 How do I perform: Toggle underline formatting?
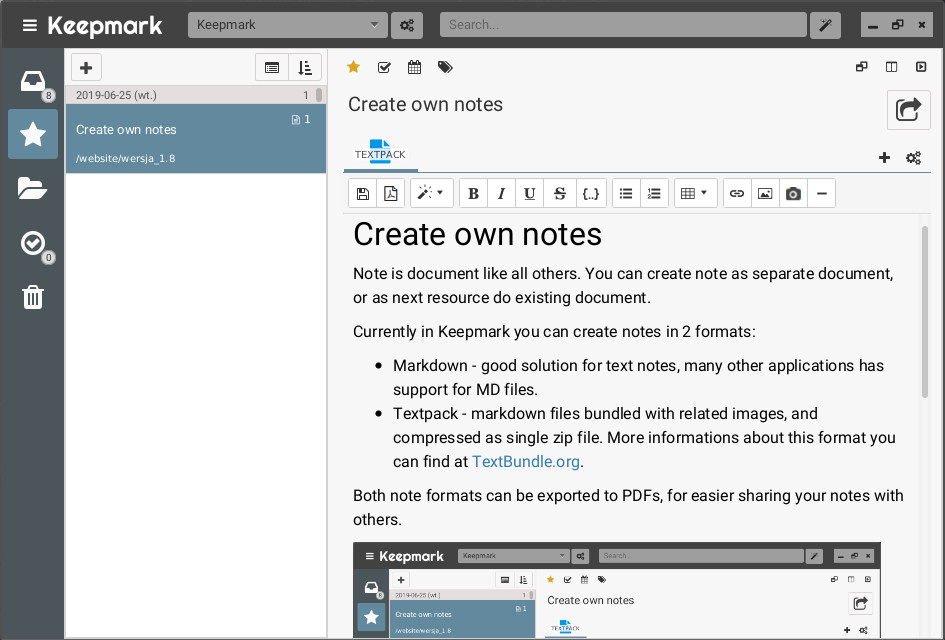pos(530,193)
